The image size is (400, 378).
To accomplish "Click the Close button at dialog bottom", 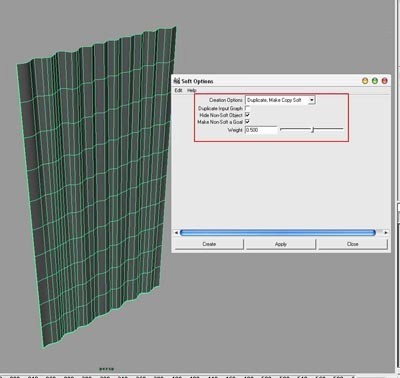I will pyautogui.click(x=353, y=244).
